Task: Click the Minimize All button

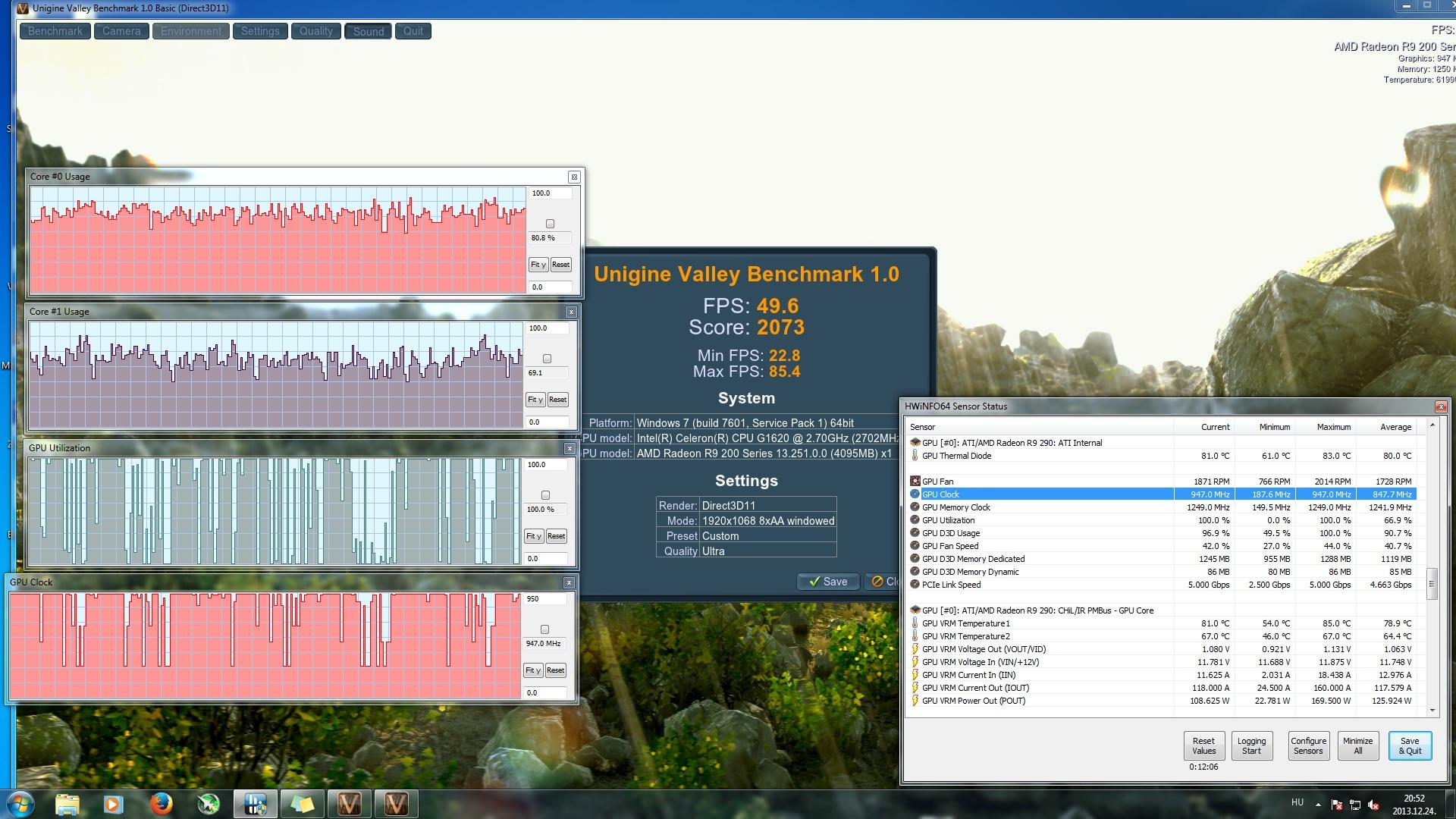Action: pos(1357,745)
